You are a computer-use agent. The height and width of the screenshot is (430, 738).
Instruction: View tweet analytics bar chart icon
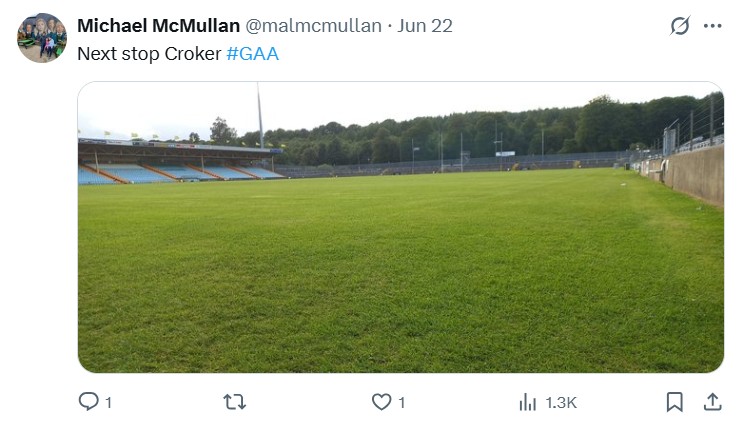[528, 402]
